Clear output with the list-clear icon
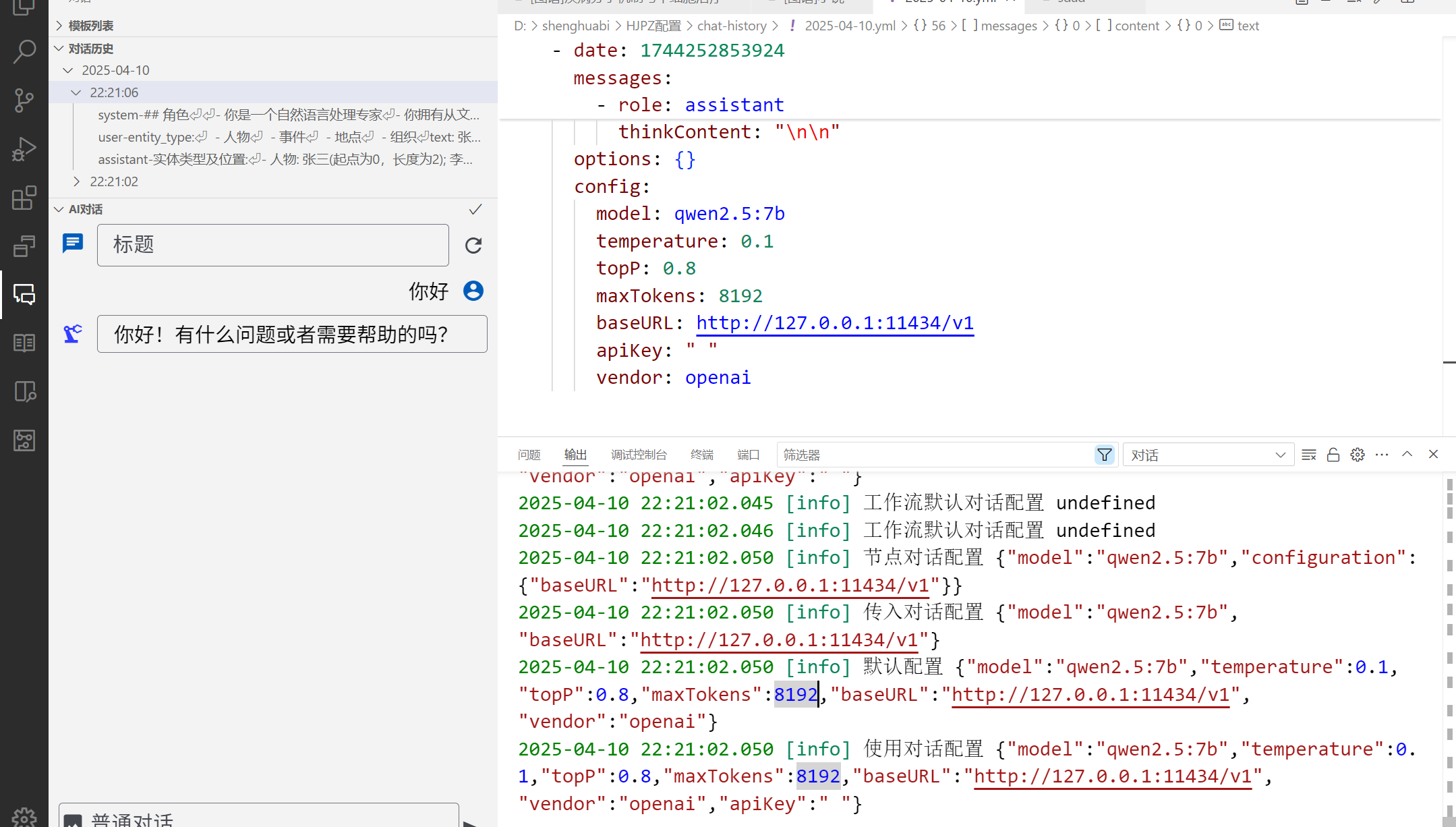Screen dimensions: 1456x827 1309,455
